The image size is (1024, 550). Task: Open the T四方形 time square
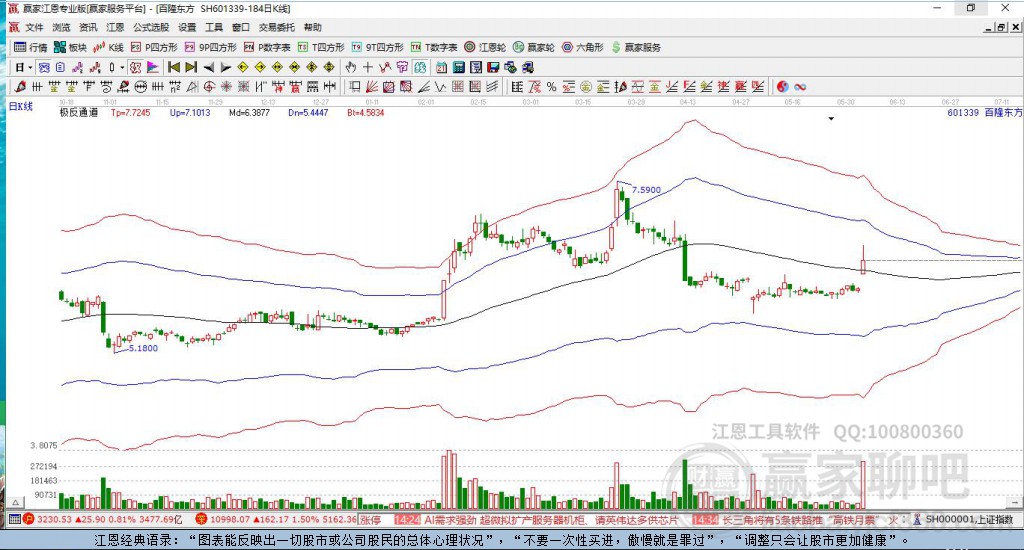321,47
